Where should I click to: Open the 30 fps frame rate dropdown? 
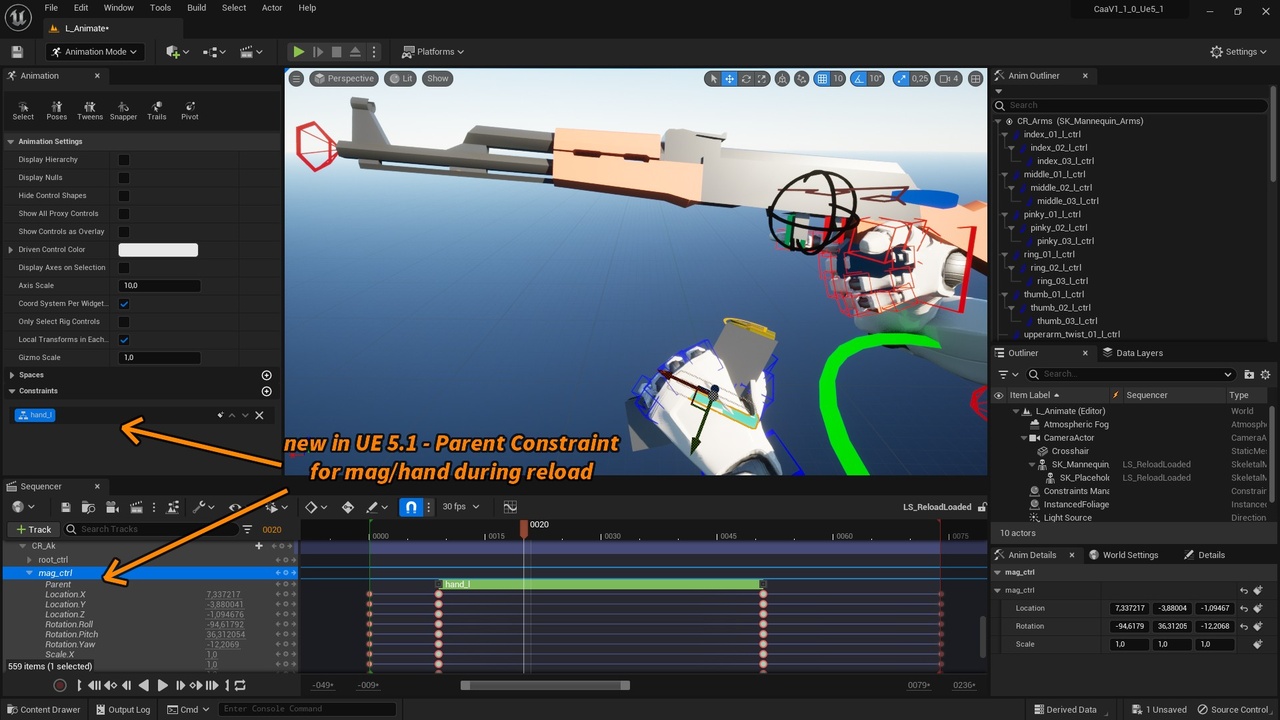(x=460, y=507)
